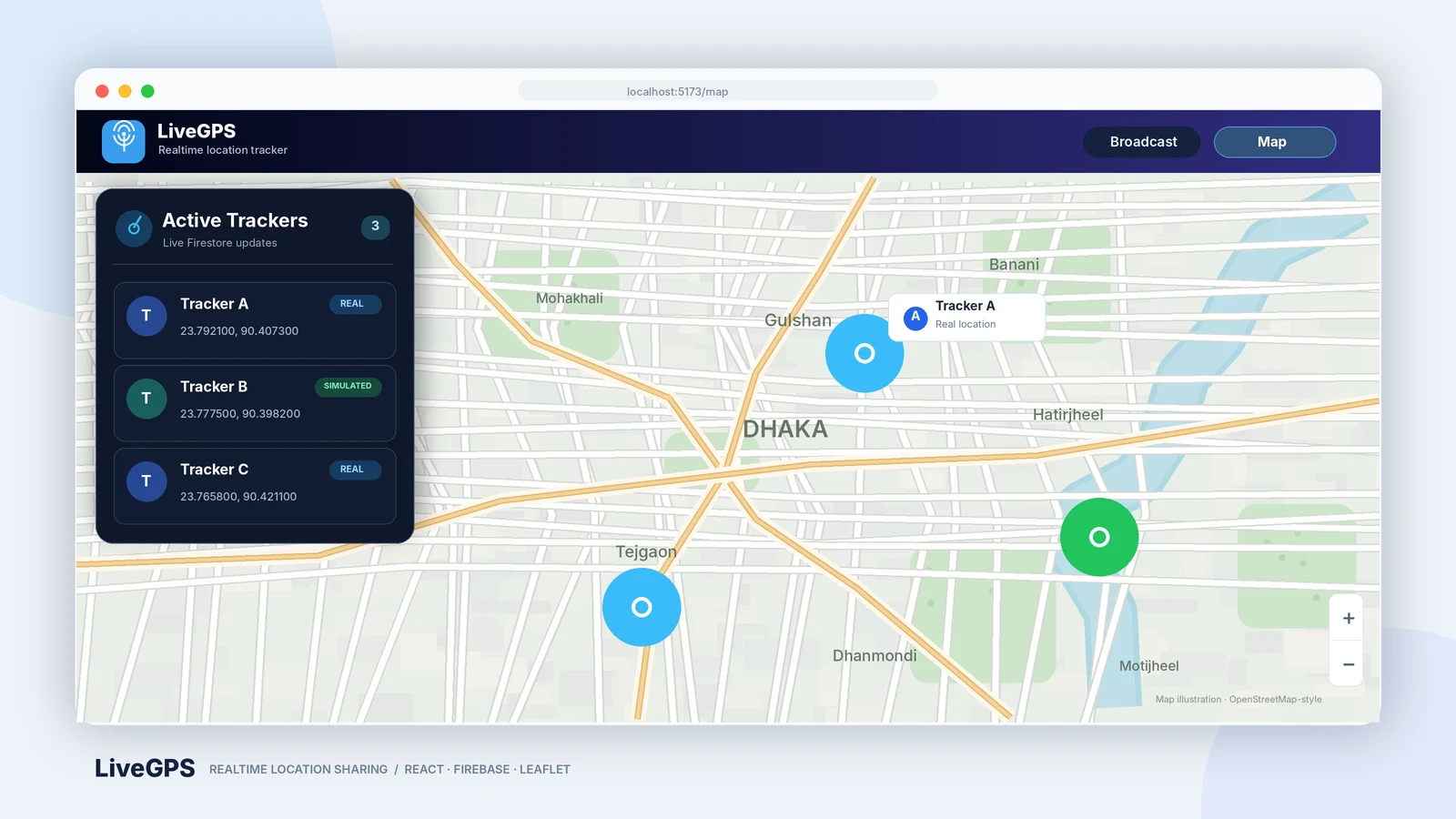Zoom out with the minus button
The height and width of the screenshot is (819, 1456).
point(1349,664)
